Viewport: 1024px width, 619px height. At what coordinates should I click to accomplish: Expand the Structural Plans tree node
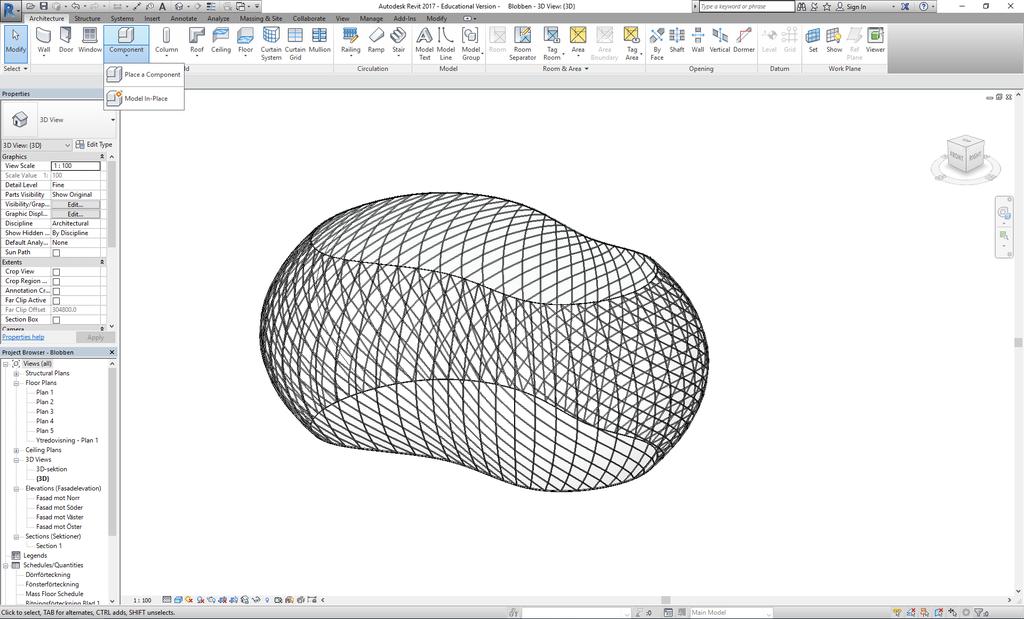16,373
